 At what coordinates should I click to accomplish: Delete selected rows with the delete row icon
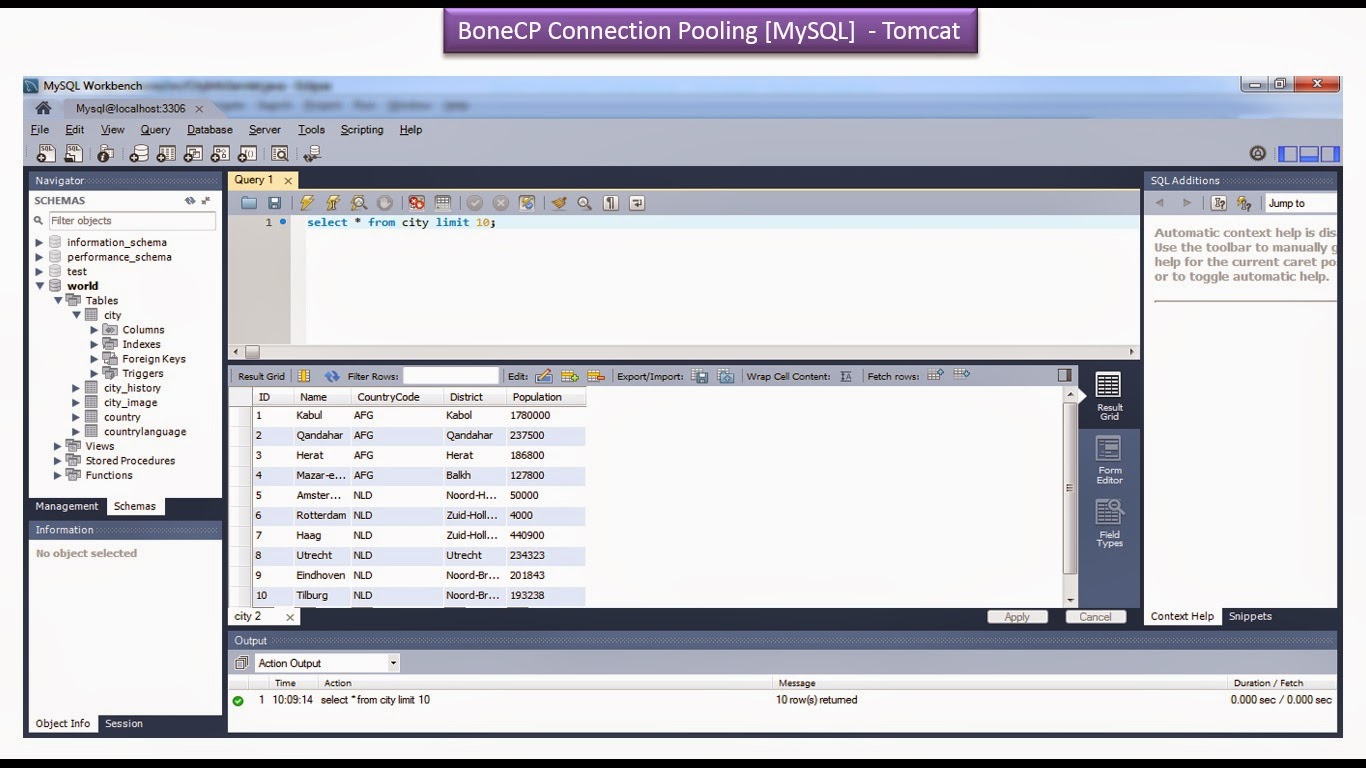click(597, 375)
